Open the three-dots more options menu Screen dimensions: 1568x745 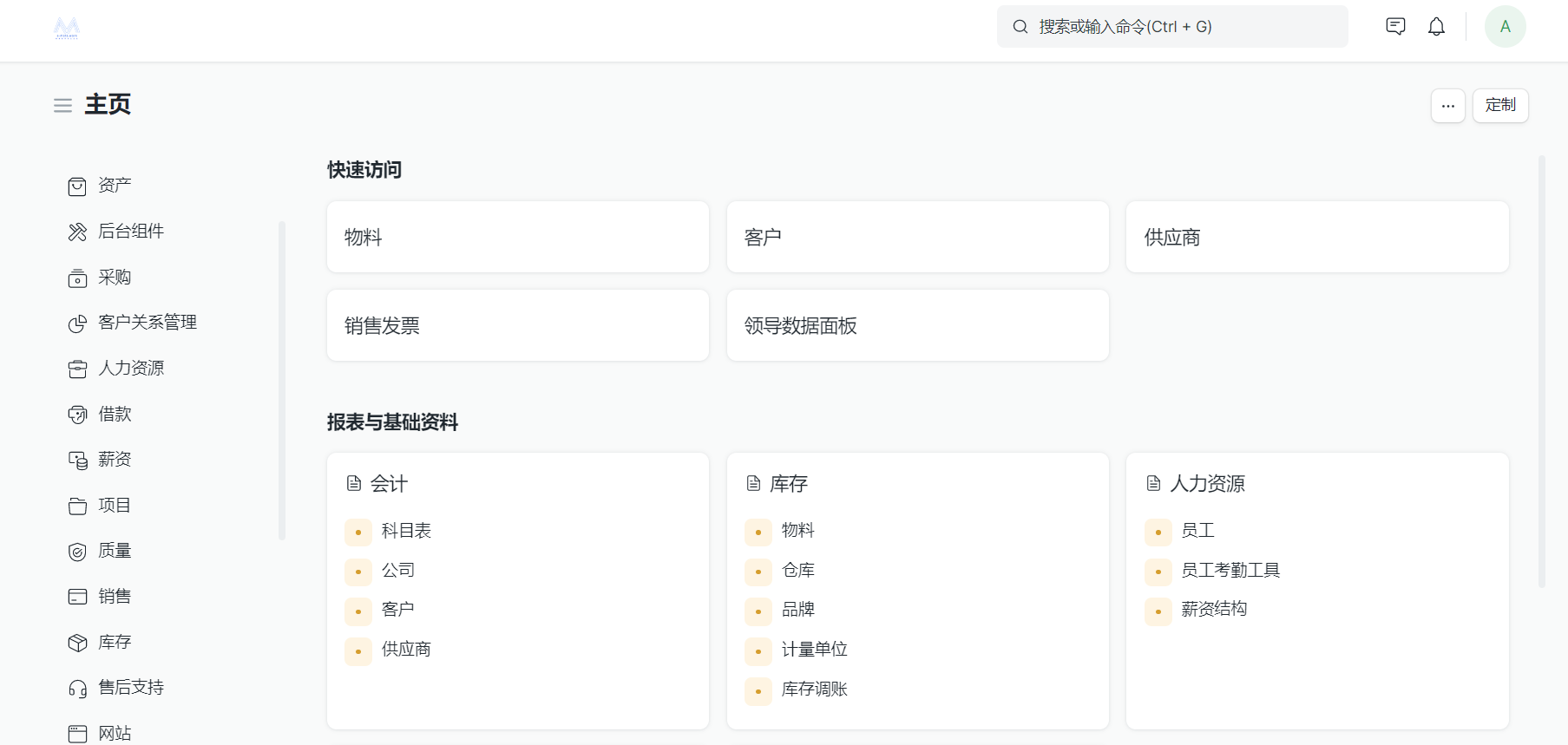pyautogui.click(x=1447, y=106)
